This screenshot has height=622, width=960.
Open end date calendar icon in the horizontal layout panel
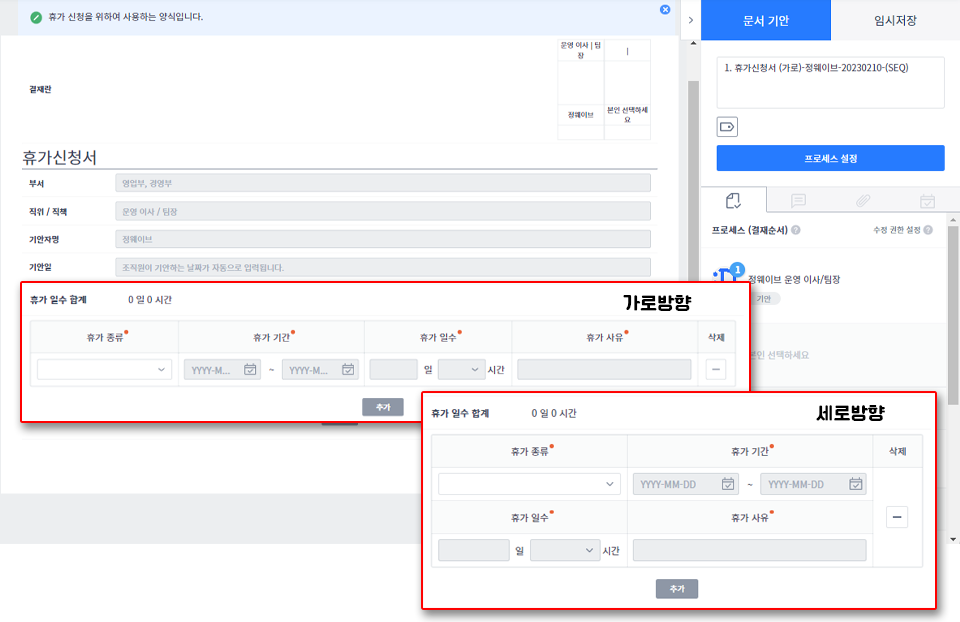(348, 370)
